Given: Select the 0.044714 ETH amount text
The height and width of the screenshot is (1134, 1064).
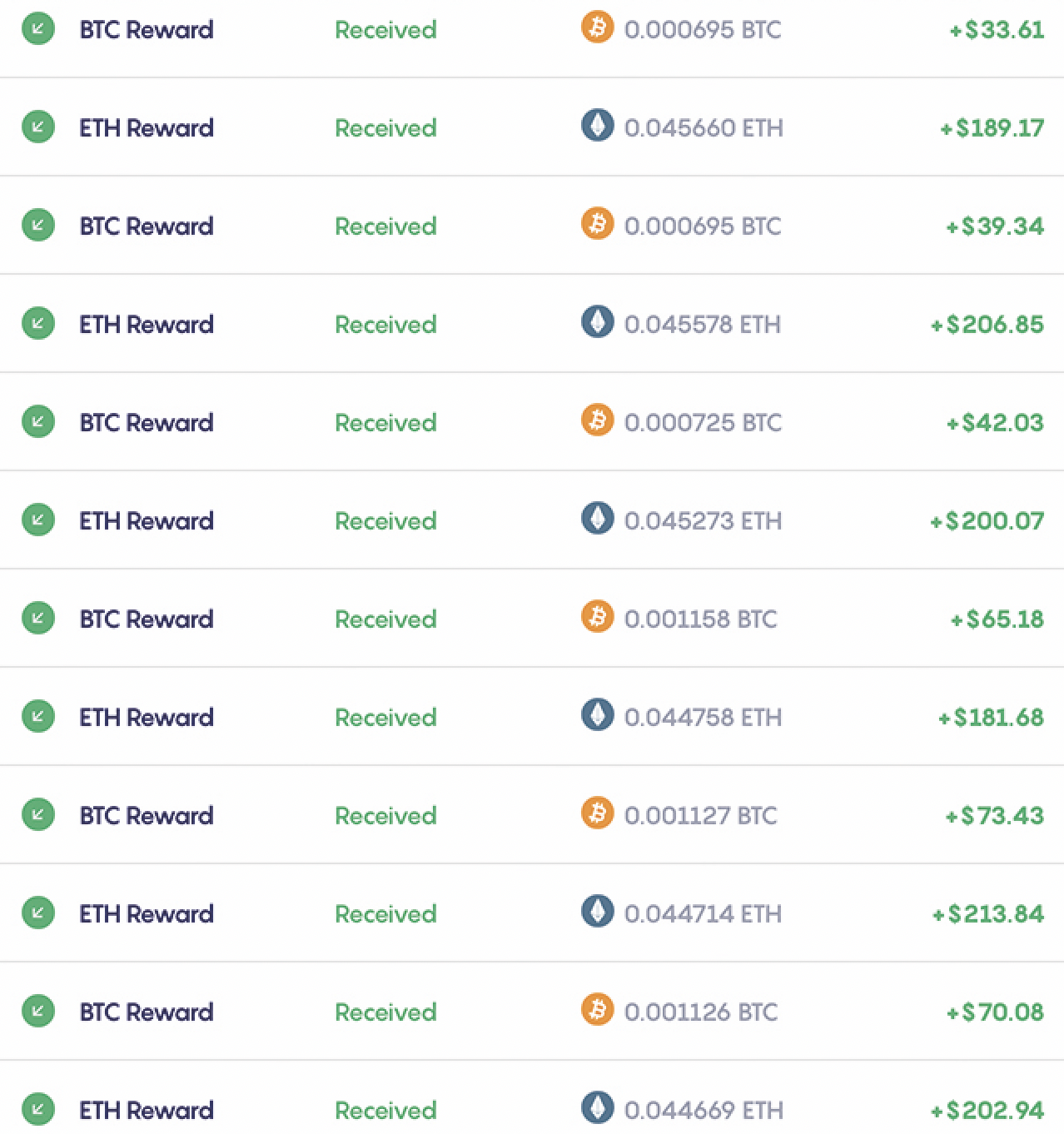Looking at the screenshot, I should 704,914.
